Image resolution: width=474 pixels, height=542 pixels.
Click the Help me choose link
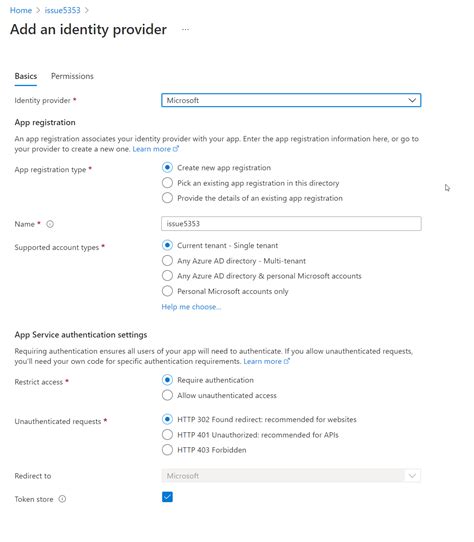point(191,307)
